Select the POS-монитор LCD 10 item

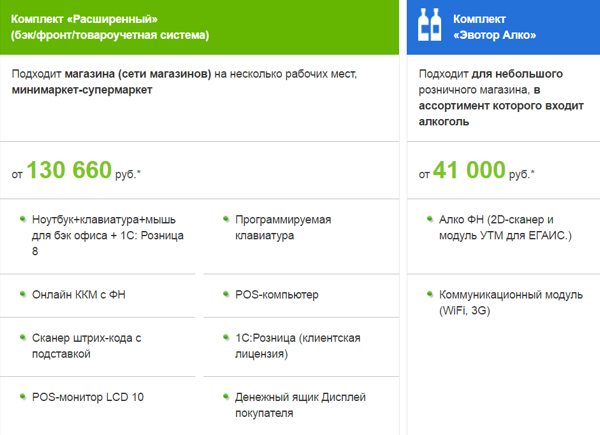coord(88,397)
